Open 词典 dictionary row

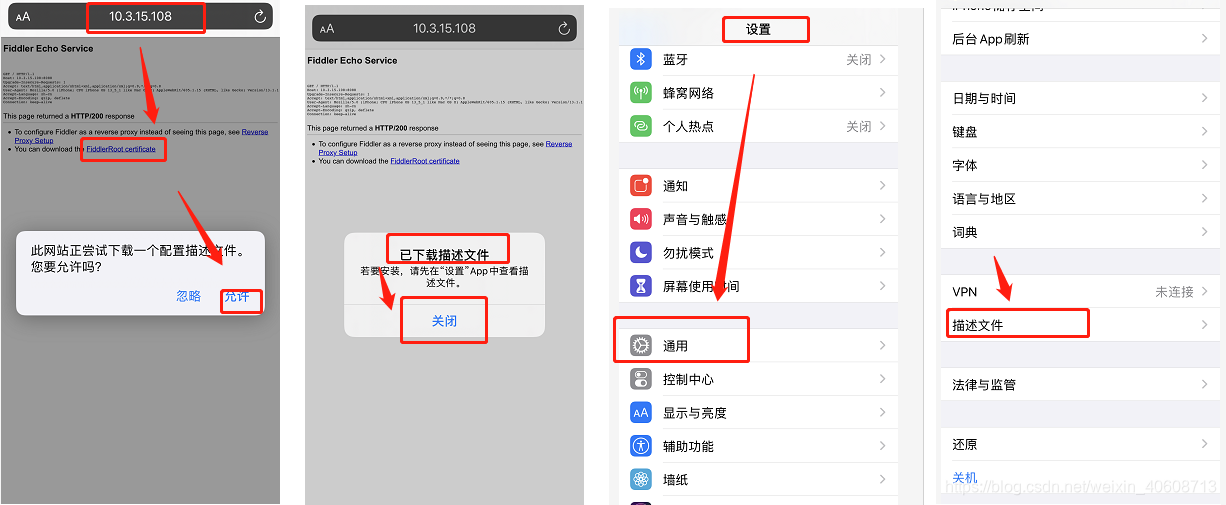1080,232
